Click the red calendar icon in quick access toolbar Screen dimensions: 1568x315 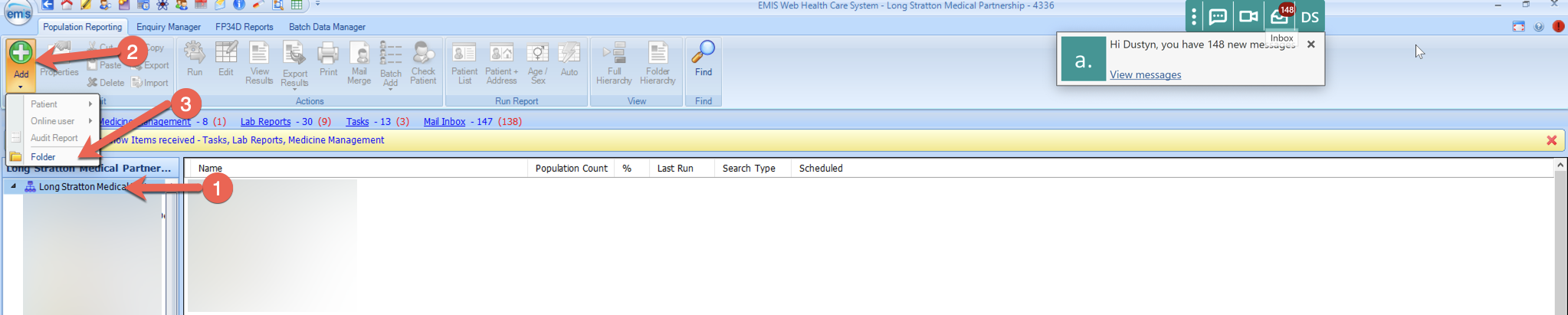coord(201,5)
